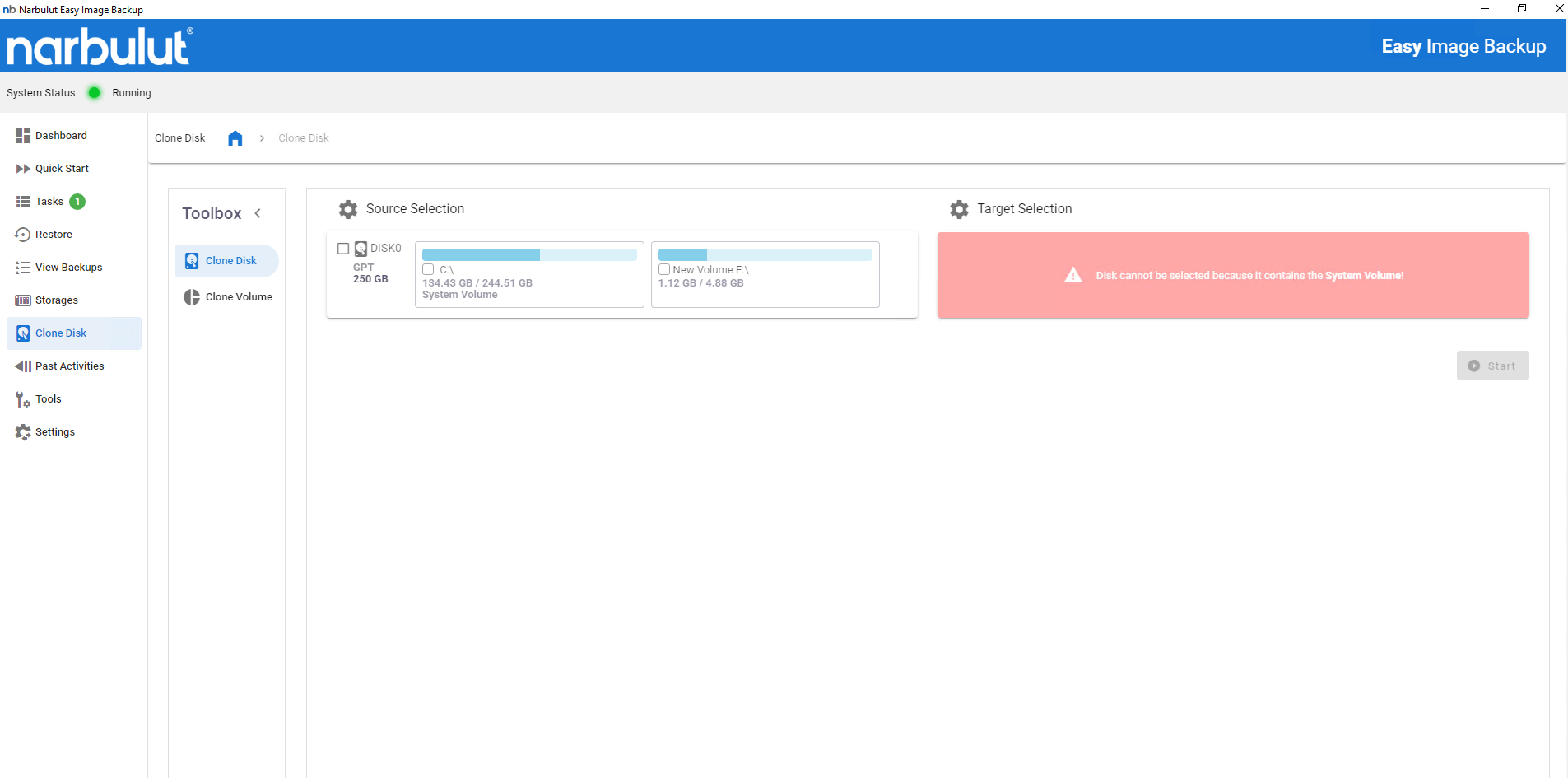Click the Restore icon in sidebar

coord(22,235)
